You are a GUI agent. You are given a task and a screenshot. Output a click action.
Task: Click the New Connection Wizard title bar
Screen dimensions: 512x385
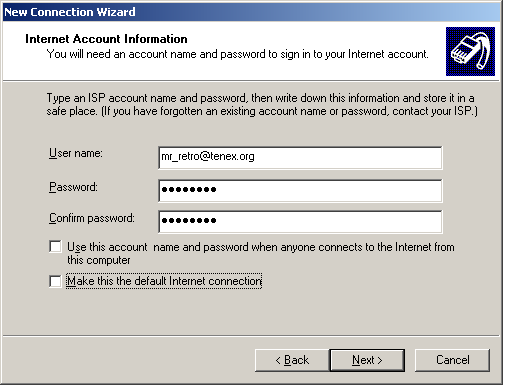[252, 12]
